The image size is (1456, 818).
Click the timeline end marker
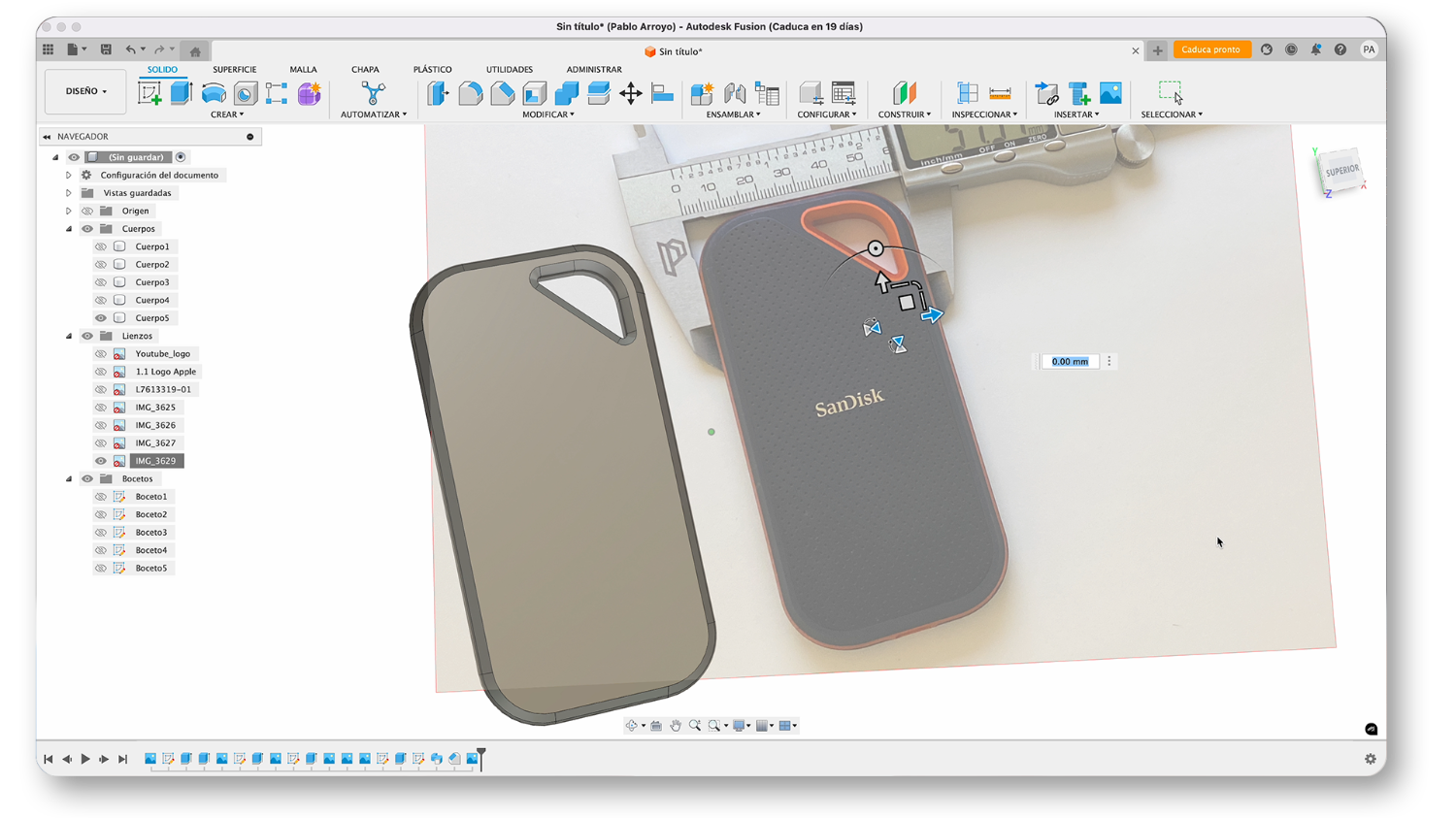pos(481,759)
